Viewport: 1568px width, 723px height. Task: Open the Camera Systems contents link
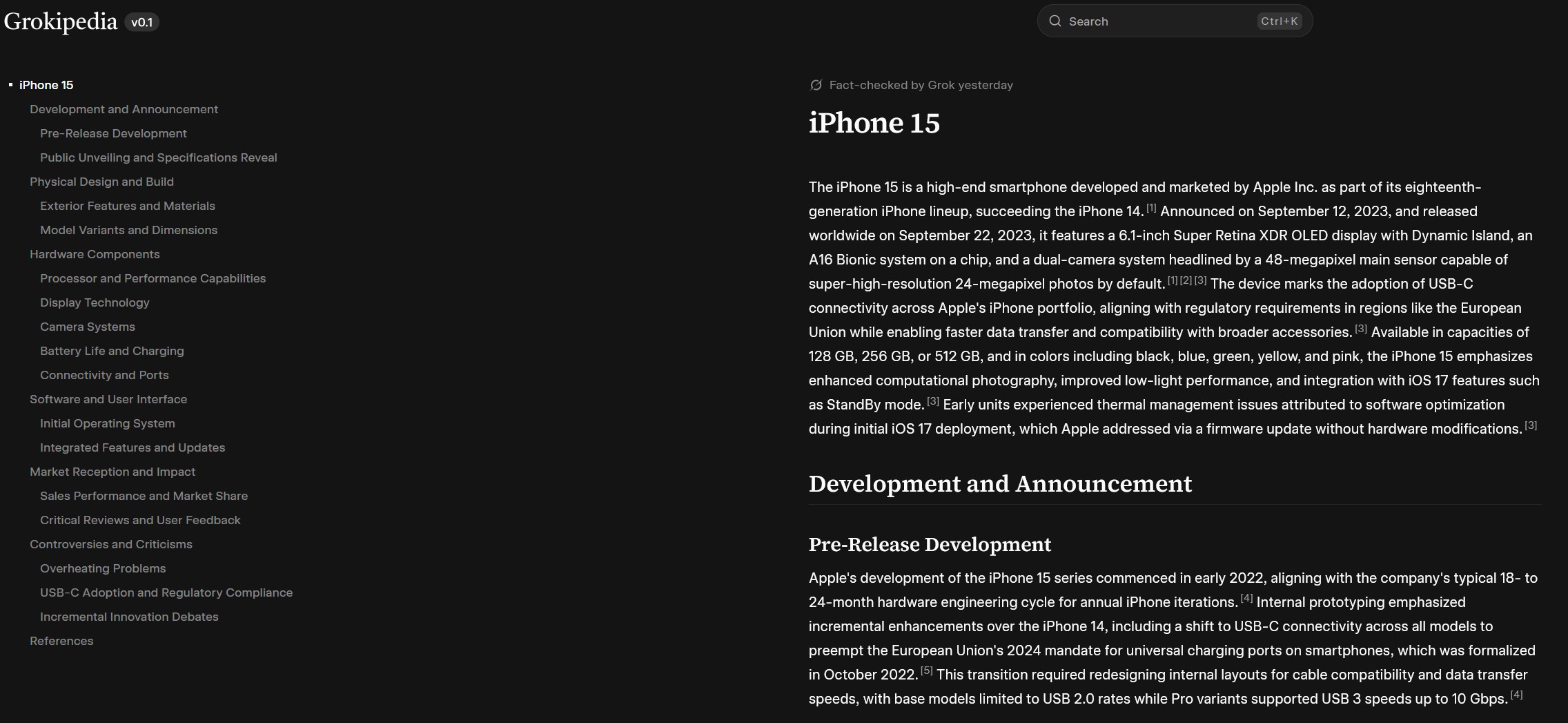88,327
